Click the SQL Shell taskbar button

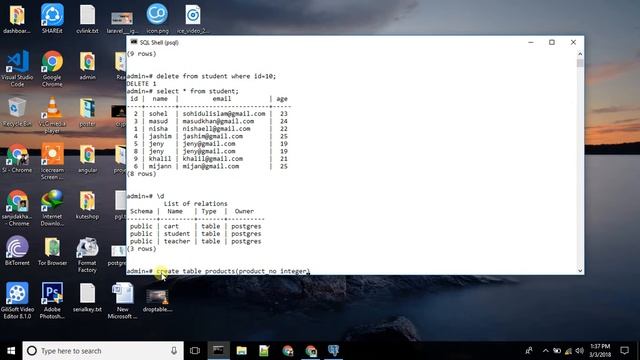218,351
